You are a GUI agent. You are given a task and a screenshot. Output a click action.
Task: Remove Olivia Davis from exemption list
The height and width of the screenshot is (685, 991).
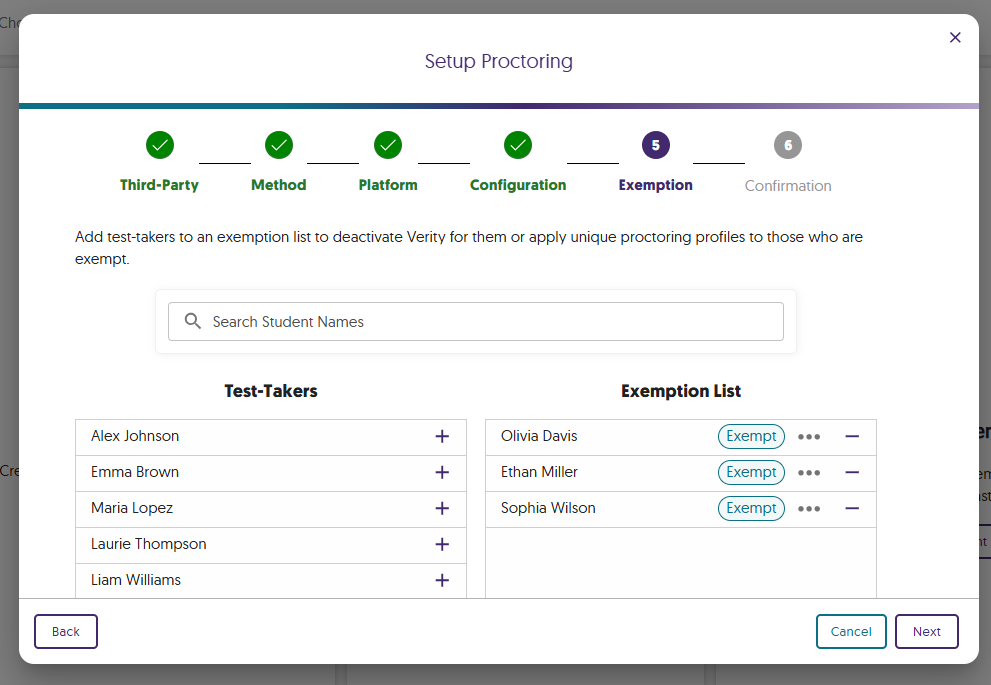(x=852, y=437)
